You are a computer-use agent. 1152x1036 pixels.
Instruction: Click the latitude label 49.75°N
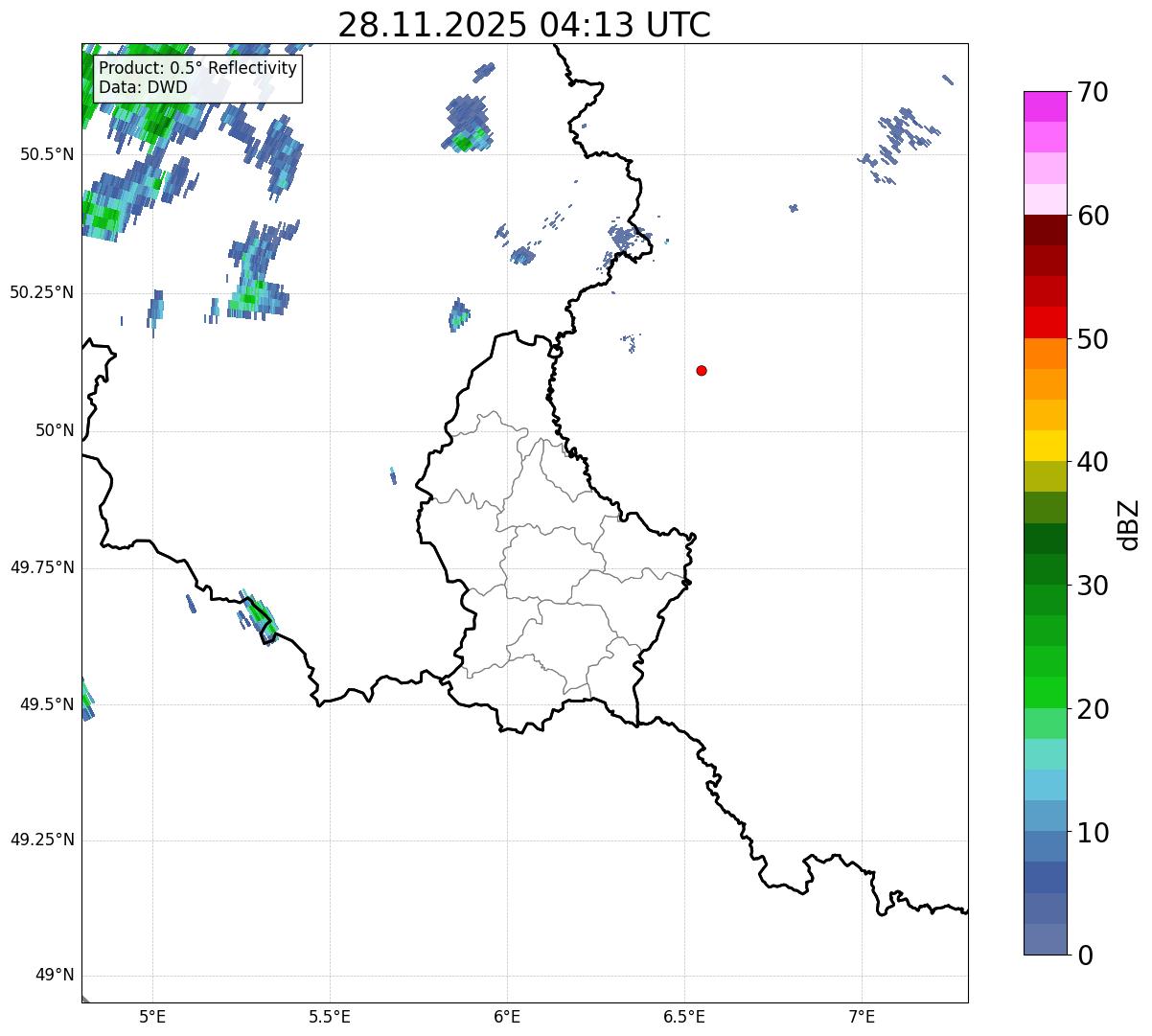tap(42, 567)
